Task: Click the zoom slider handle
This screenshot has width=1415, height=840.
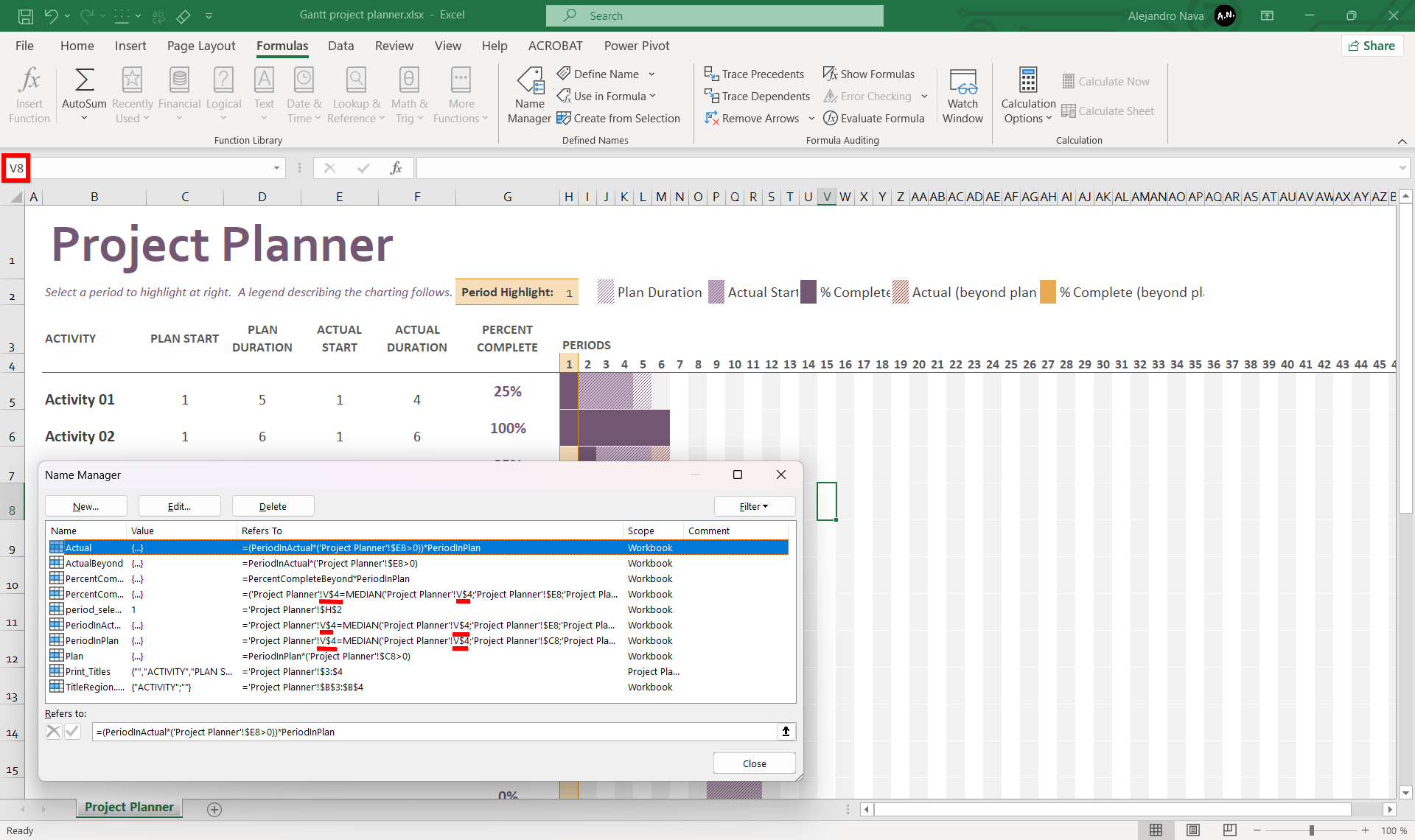Action: [1312, 830]
